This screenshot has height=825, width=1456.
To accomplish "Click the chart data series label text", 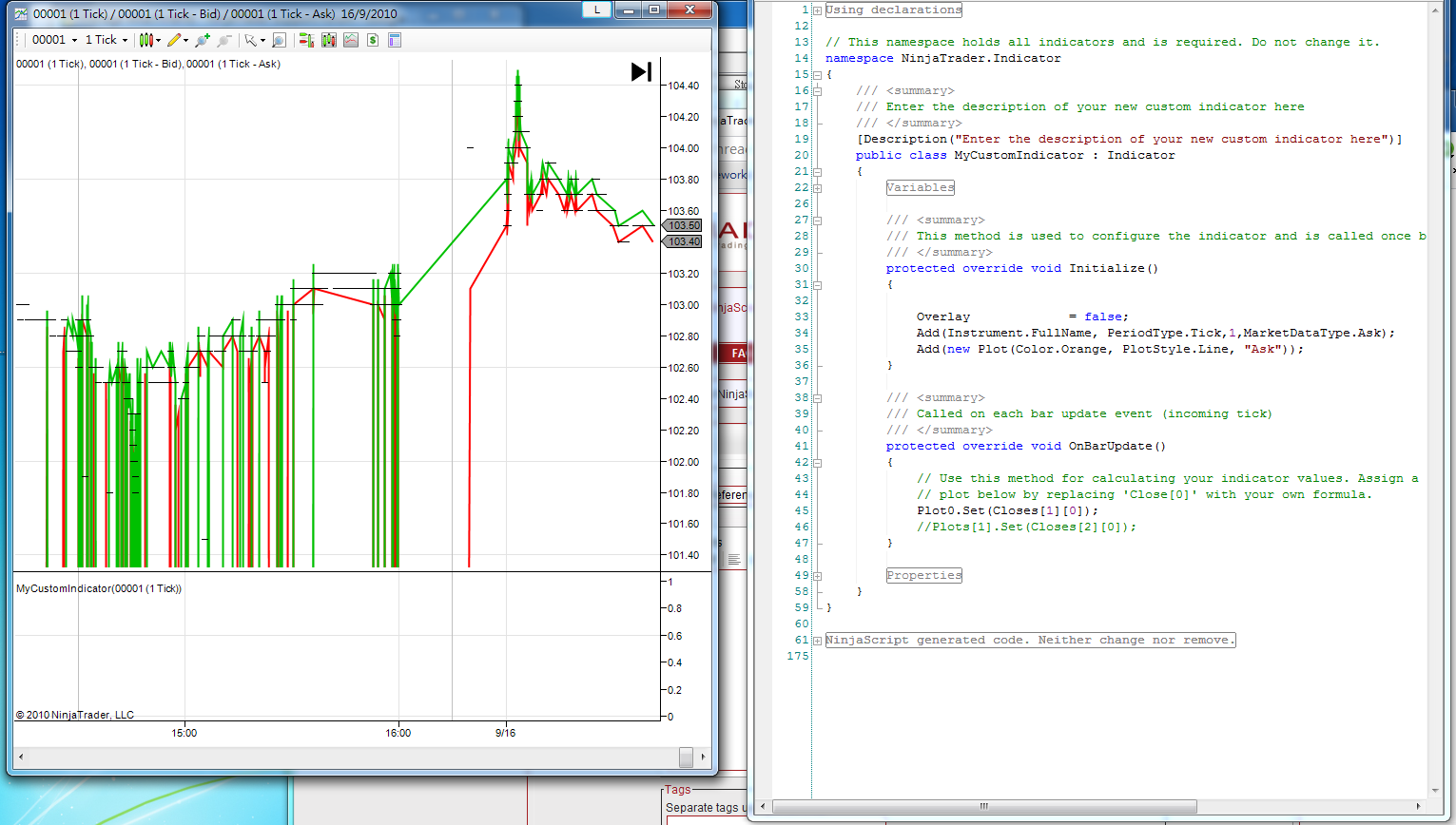I will (148, 64).
